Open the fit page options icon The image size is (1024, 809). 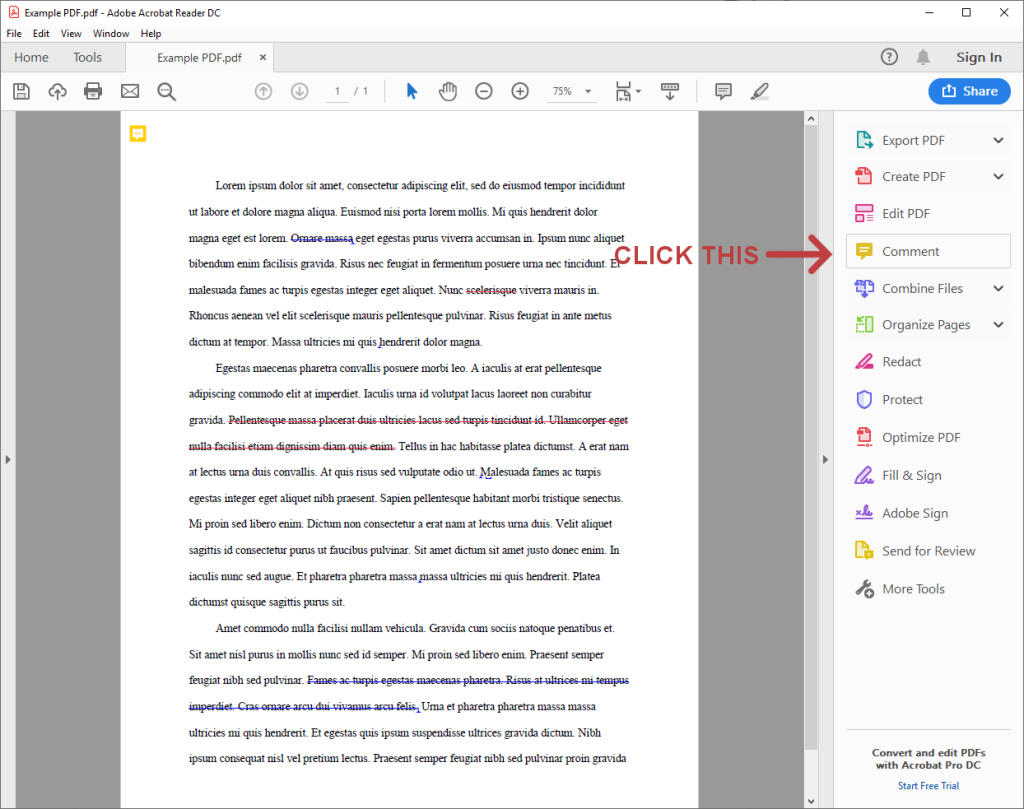click(628, 91)
